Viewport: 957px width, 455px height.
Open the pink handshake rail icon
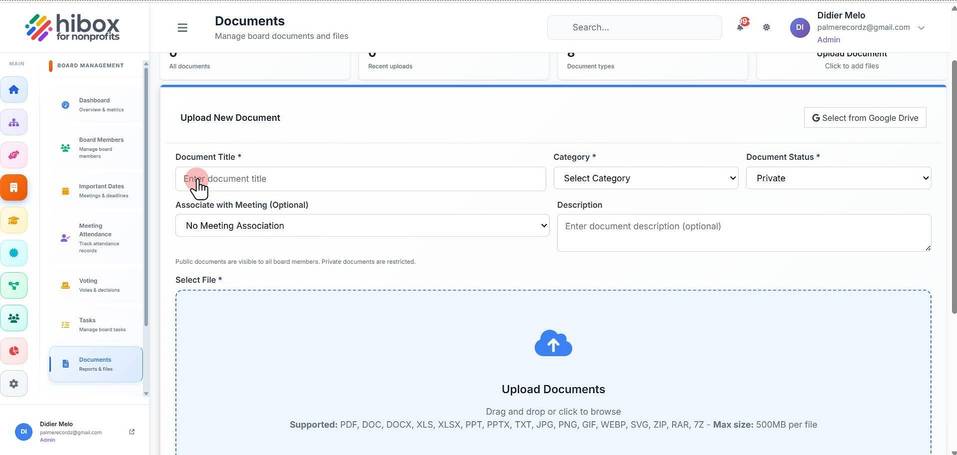tap(13, 155)
